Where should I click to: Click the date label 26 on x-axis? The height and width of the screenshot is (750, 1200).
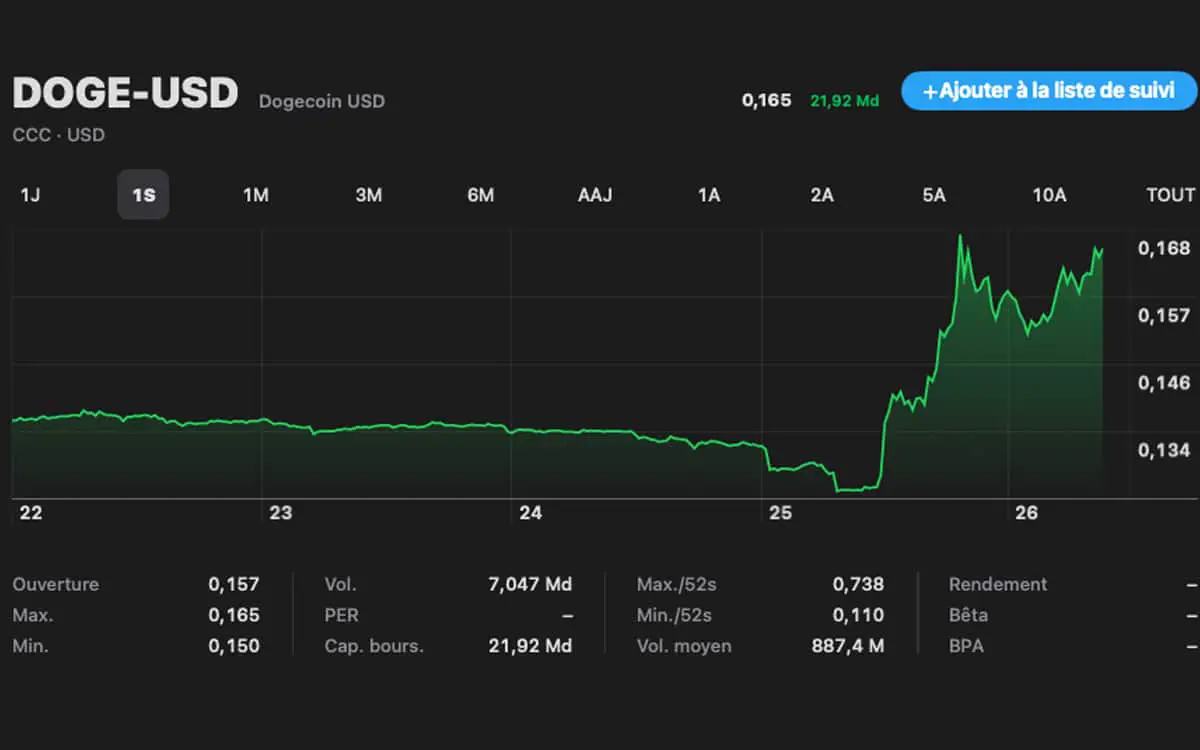(1027, 513)
